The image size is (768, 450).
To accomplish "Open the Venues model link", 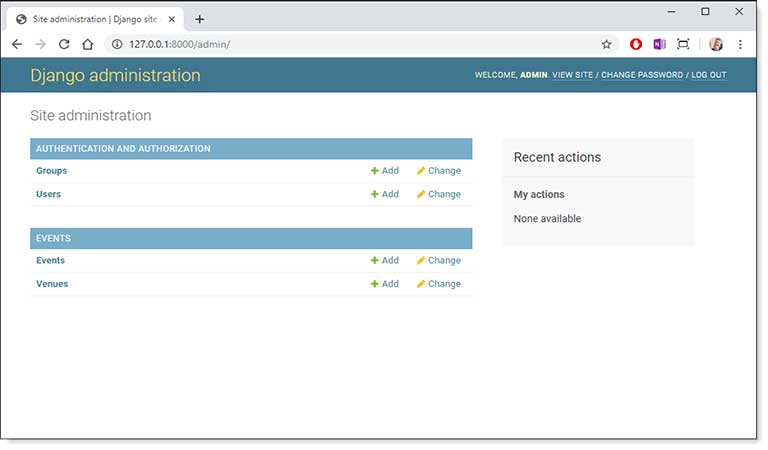I will [52, 284].
